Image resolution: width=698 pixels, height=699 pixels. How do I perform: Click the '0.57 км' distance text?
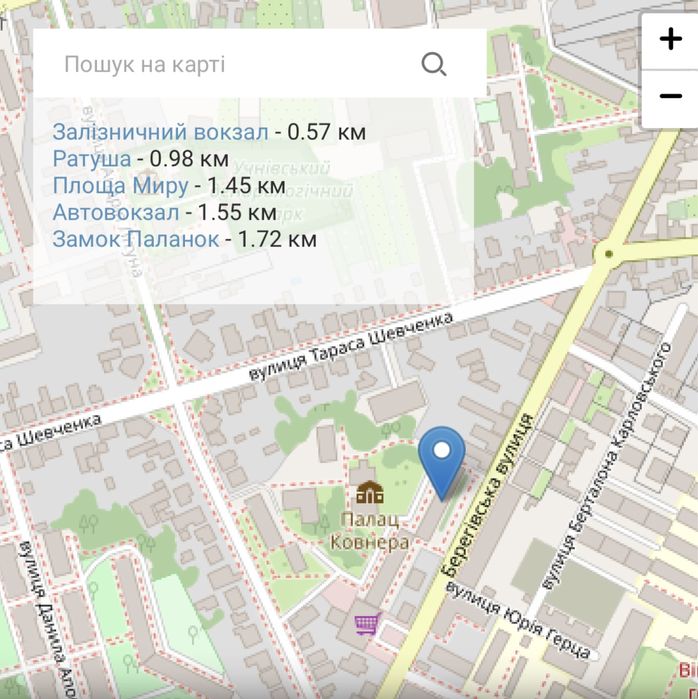[327, 132]
